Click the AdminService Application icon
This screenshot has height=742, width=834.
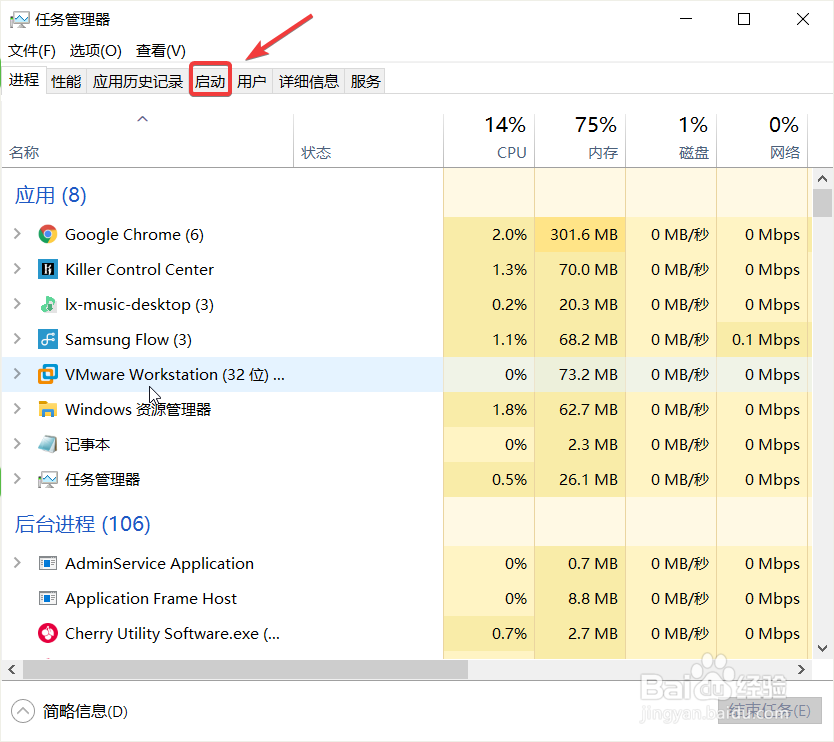(x=47, y=563)
